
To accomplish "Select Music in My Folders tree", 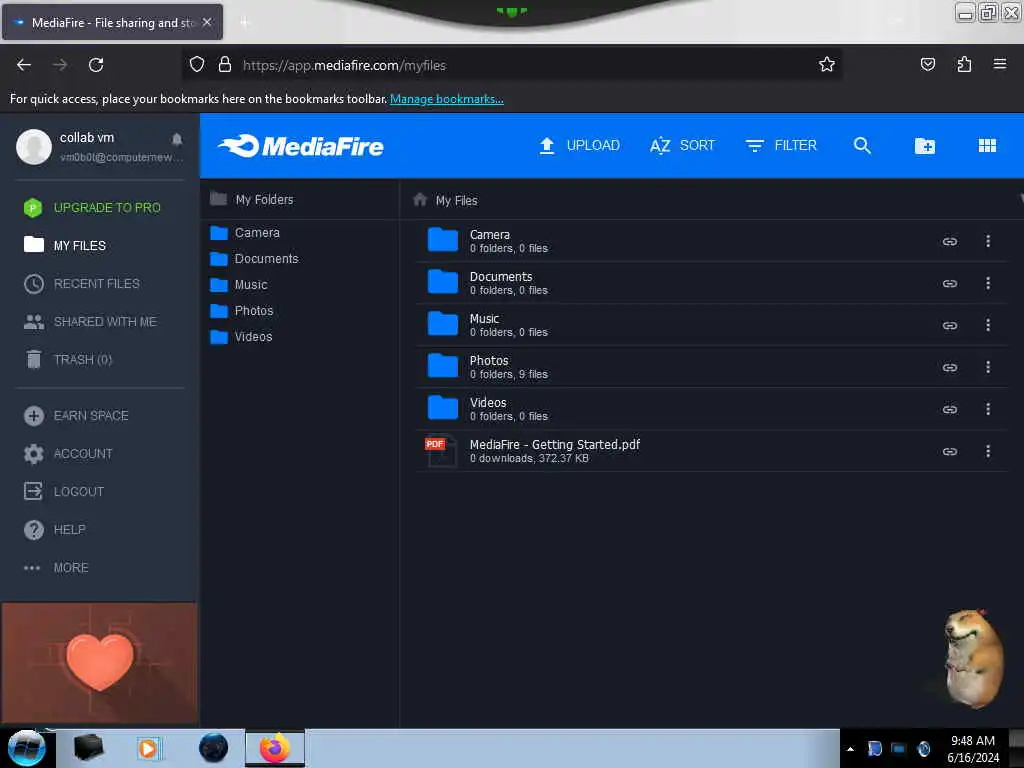I will (x=238, y=285).
